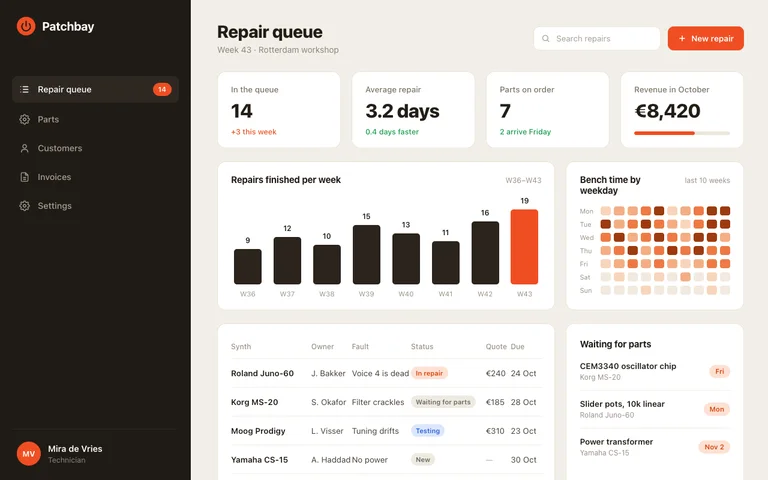Click the Testing status tag for Moog Prodigy
Screen dimensions: 768x480
tap(428, 431)
